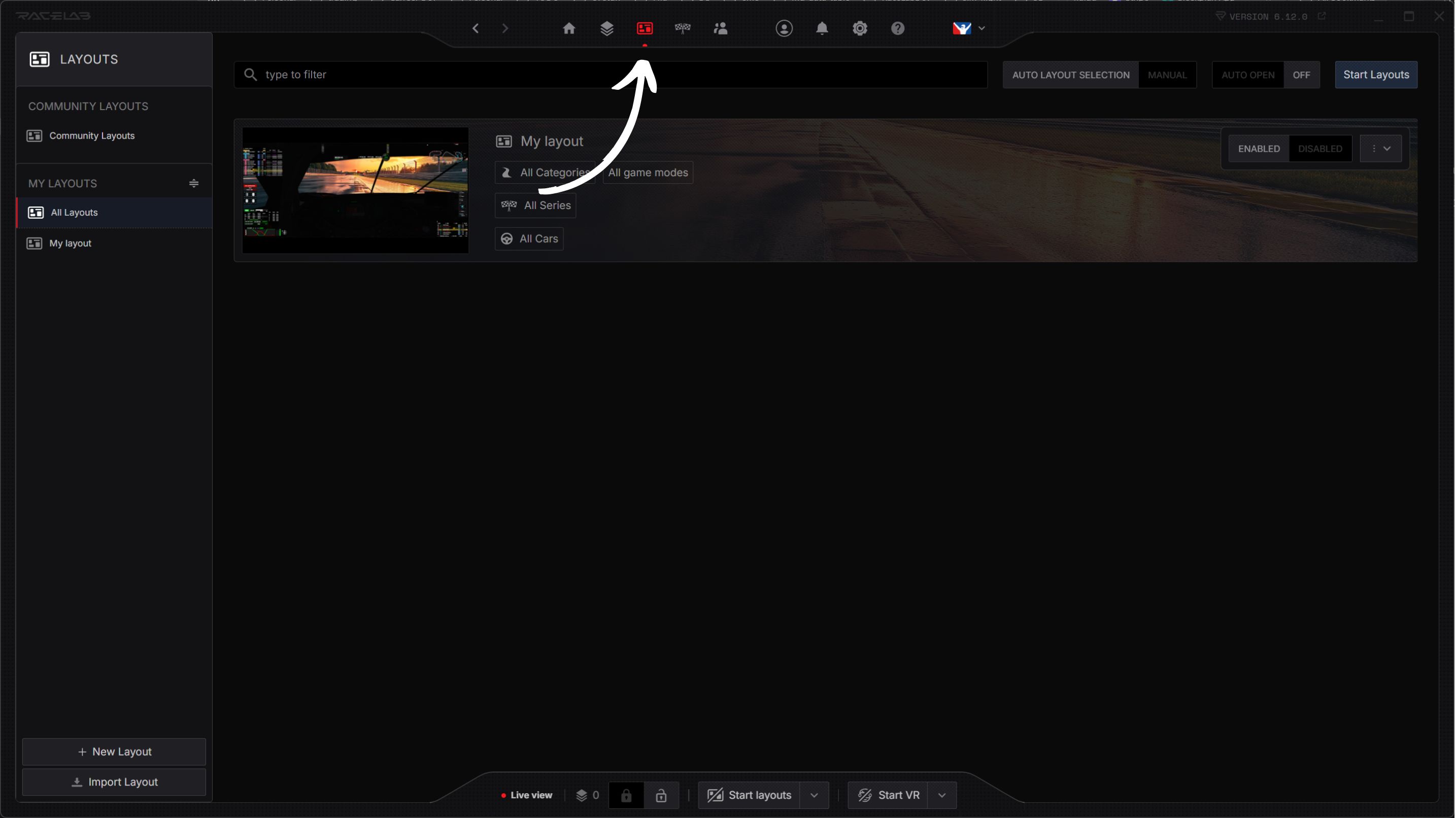Click the type to filter search field
Viewport: 1456px width, 818px height.
tap(611, 75)
